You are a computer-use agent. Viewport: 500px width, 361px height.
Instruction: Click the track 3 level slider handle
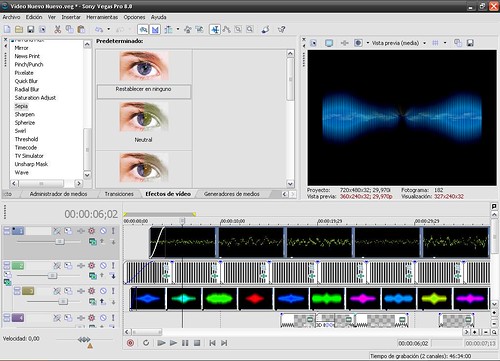(x=63, y=302)
